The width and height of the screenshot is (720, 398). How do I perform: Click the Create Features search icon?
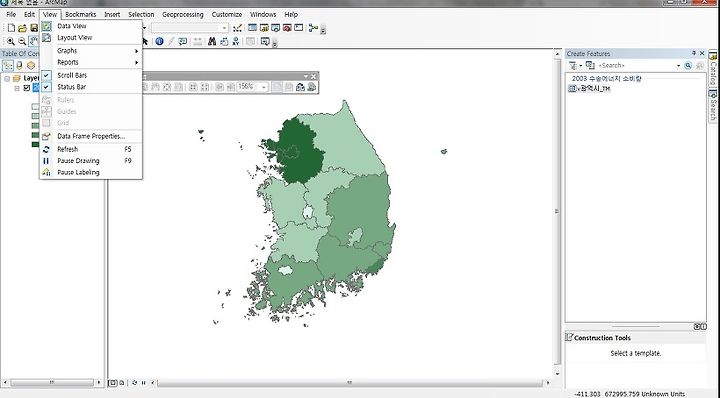[688, 66]
